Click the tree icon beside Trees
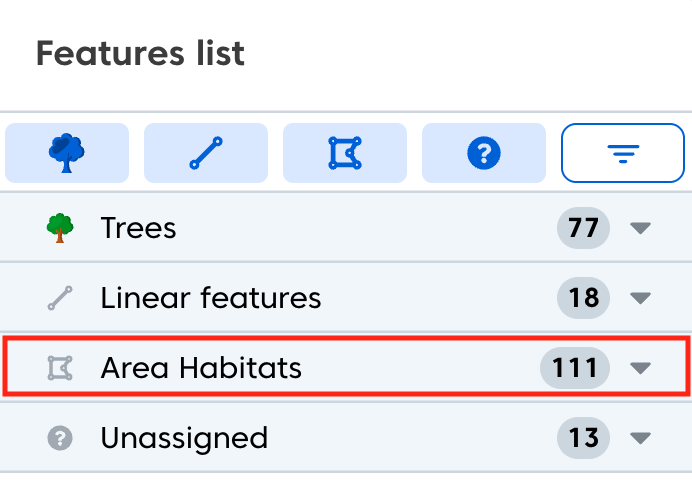692x483 pixels. (61, 228)
